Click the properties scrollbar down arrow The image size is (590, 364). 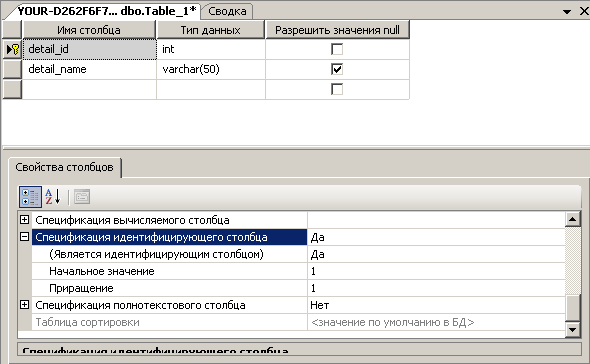click(573, 330)
